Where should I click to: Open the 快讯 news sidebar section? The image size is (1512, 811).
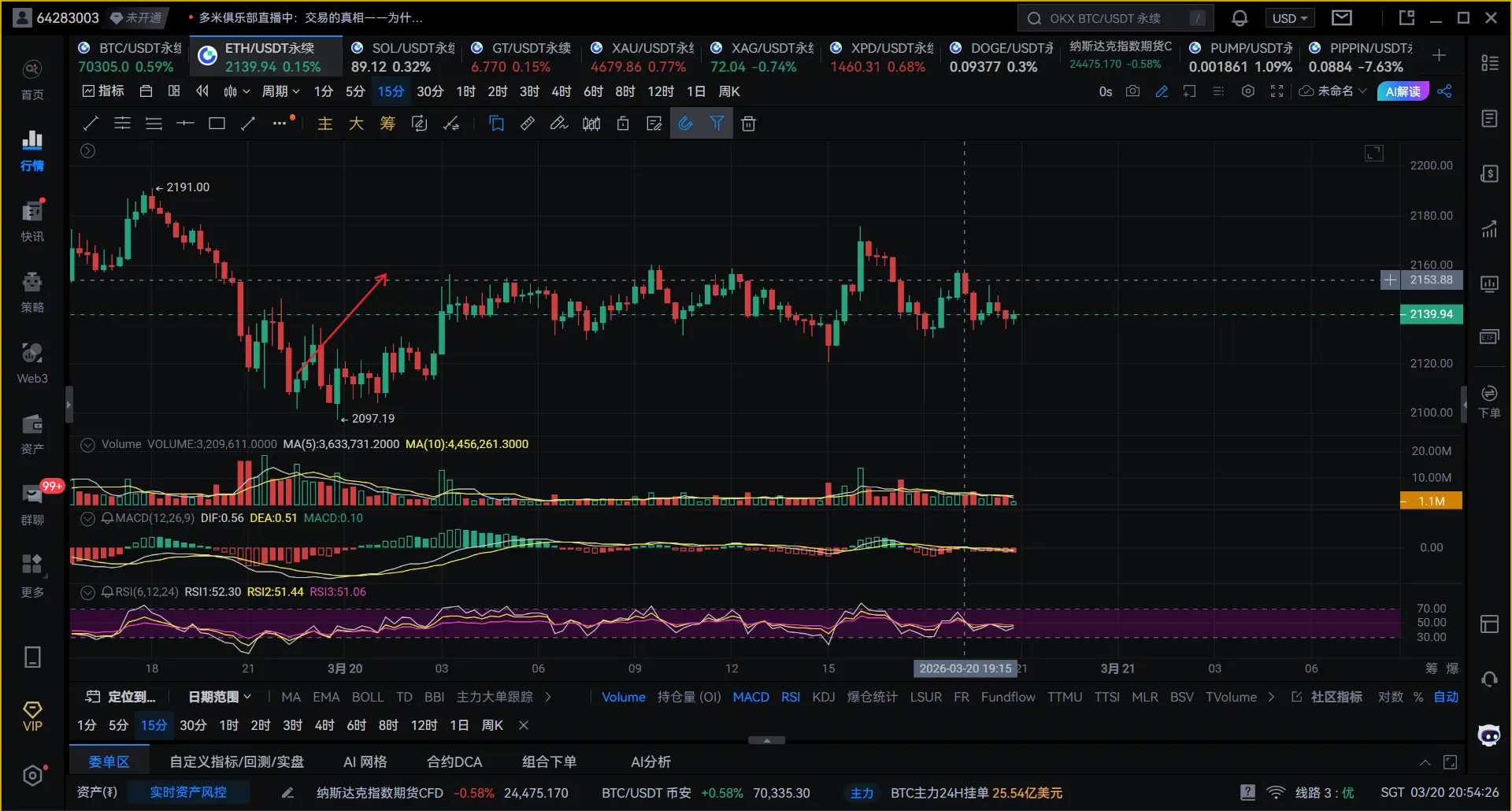tap(32, 221)
